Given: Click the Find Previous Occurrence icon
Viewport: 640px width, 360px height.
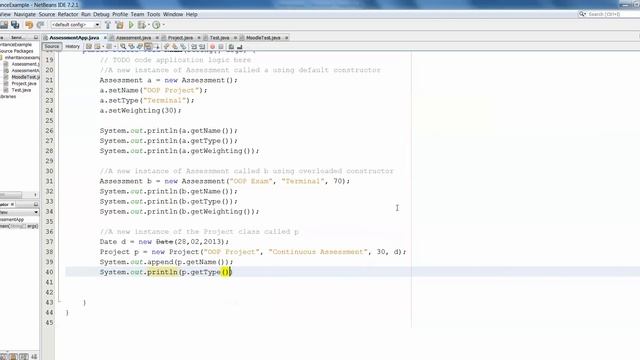Looking at the screenshot, I should (131, 47).
